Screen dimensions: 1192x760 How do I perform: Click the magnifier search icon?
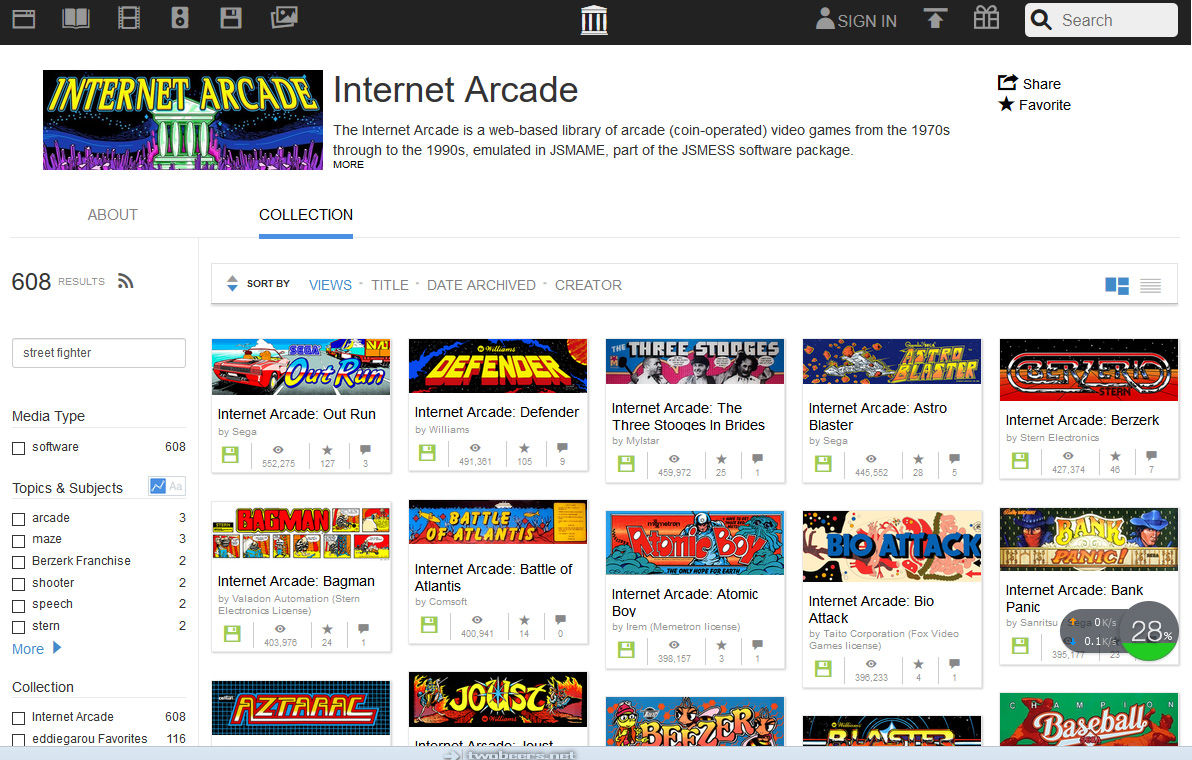[1041, 20]
